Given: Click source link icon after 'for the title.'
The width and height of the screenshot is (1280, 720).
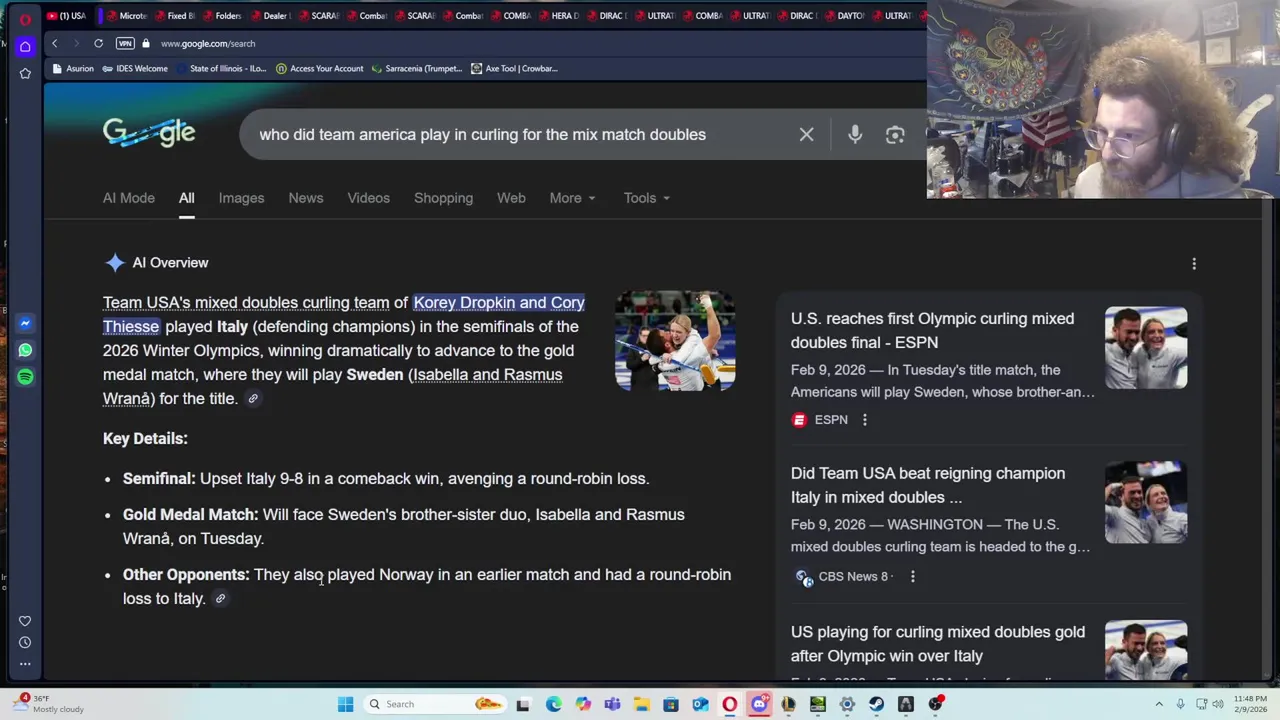Looking at the screenshot, I should (x=253, y=399).
